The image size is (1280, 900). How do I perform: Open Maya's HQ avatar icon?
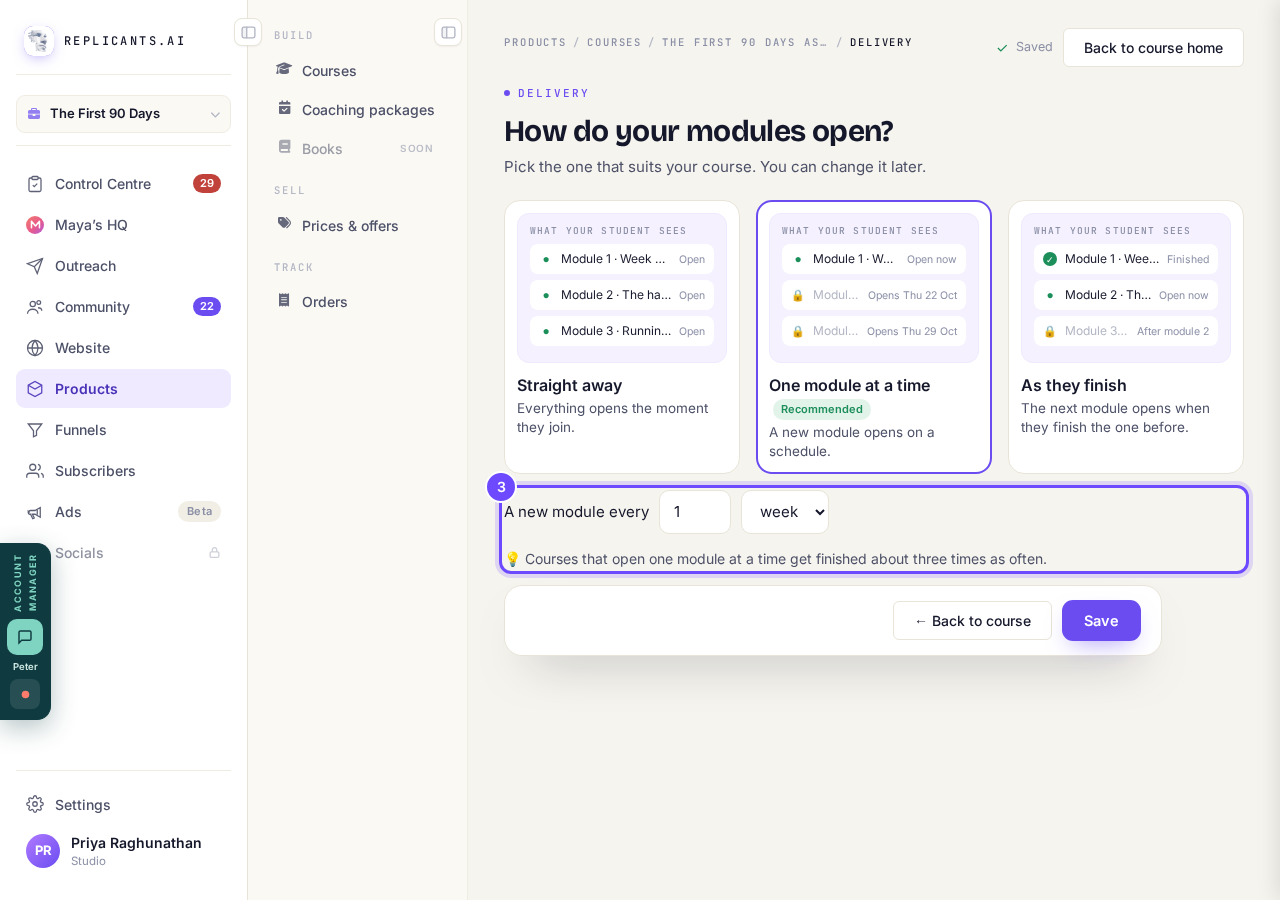point(35,225)
